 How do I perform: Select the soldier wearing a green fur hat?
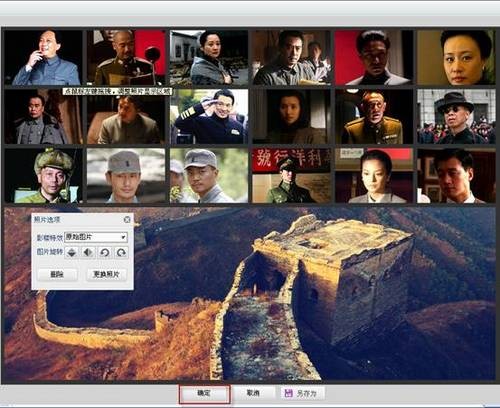pos(43,176)
